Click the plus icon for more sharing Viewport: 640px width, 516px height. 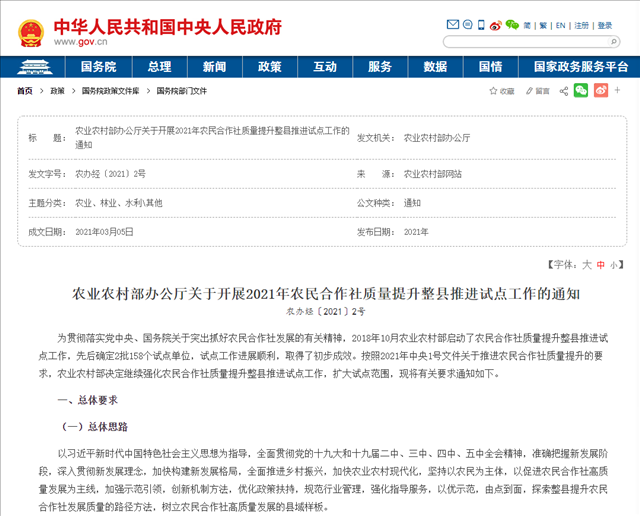point(617,90)
